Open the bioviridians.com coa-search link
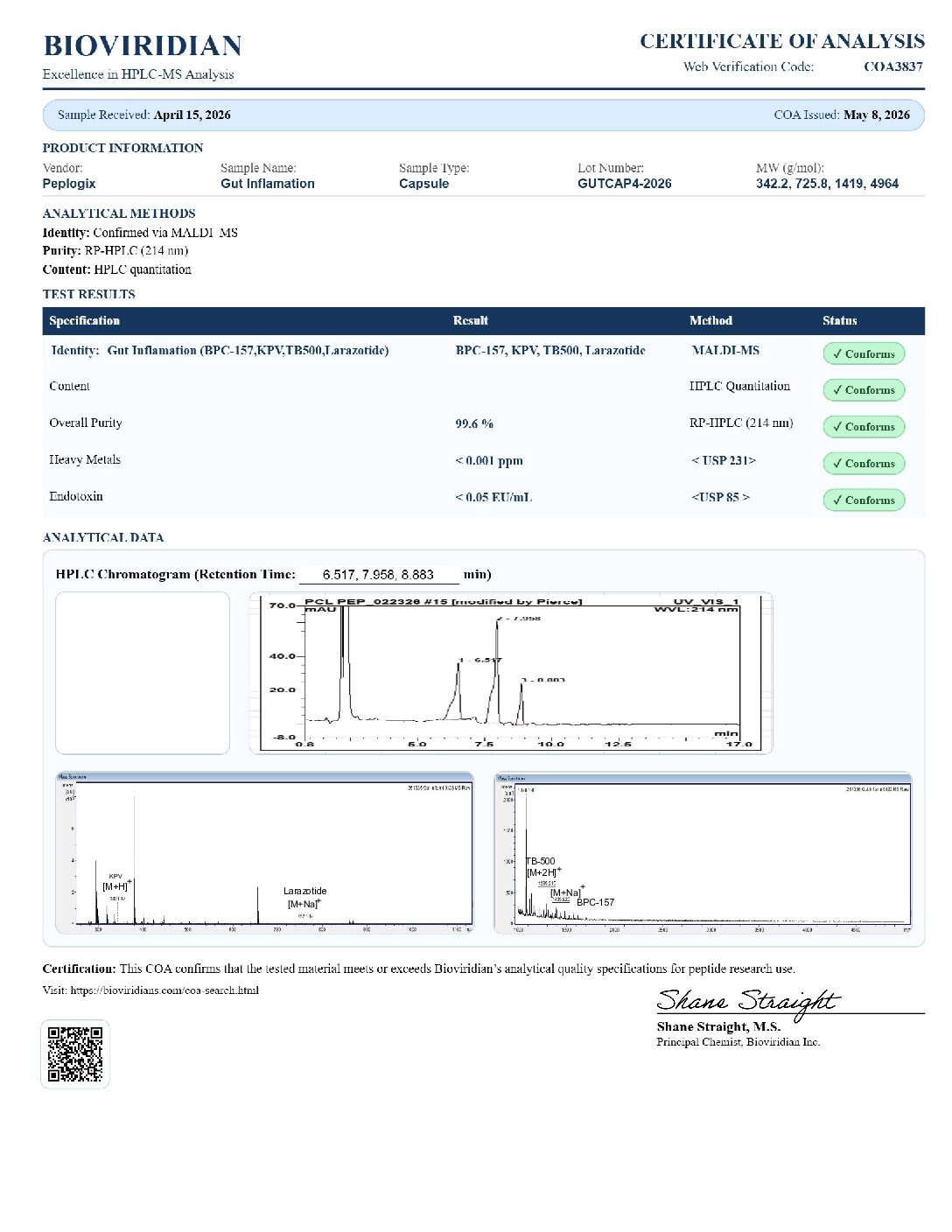The width and height of the screenshot is (952, 1232). pos(164,990)
